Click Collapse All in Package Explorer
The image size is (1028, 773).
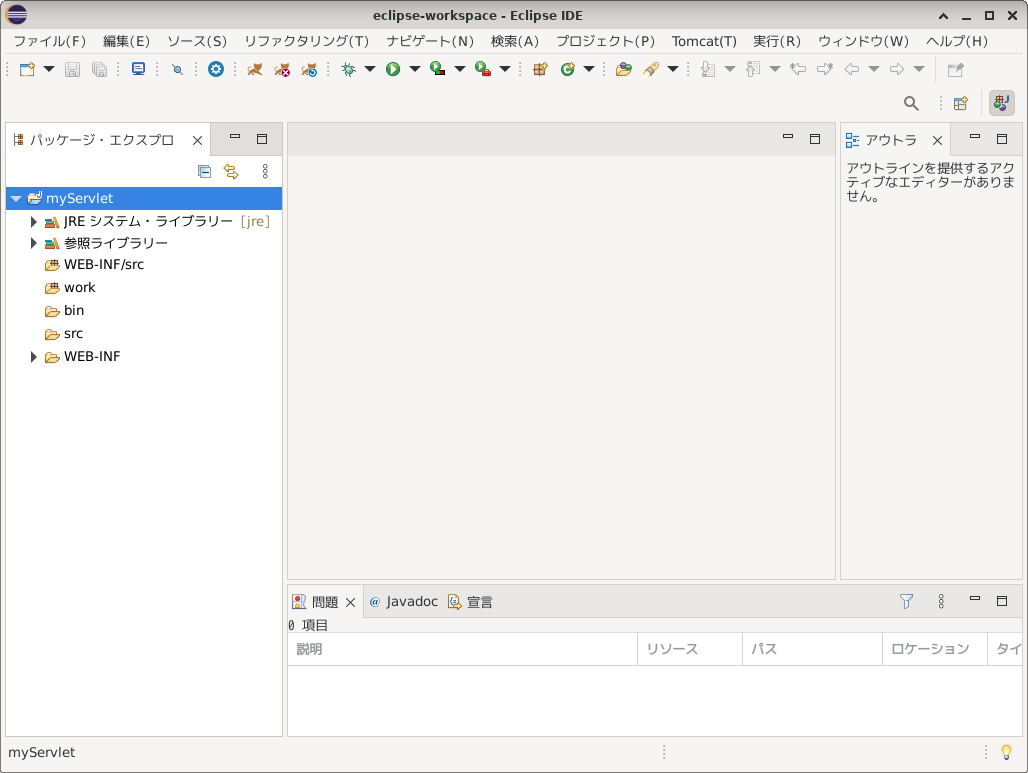pos(205,171)
